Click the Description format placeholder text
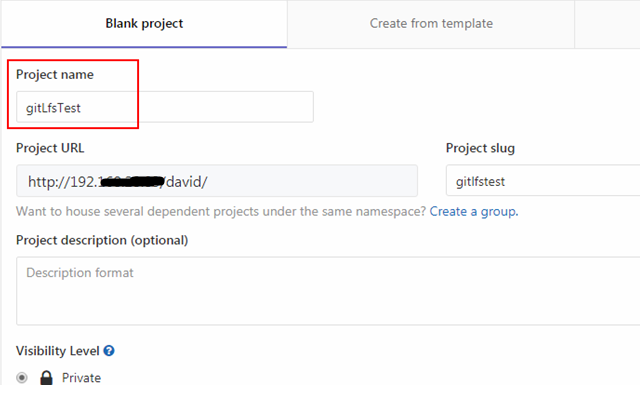640x394 pixels. (x=80, y=273)
